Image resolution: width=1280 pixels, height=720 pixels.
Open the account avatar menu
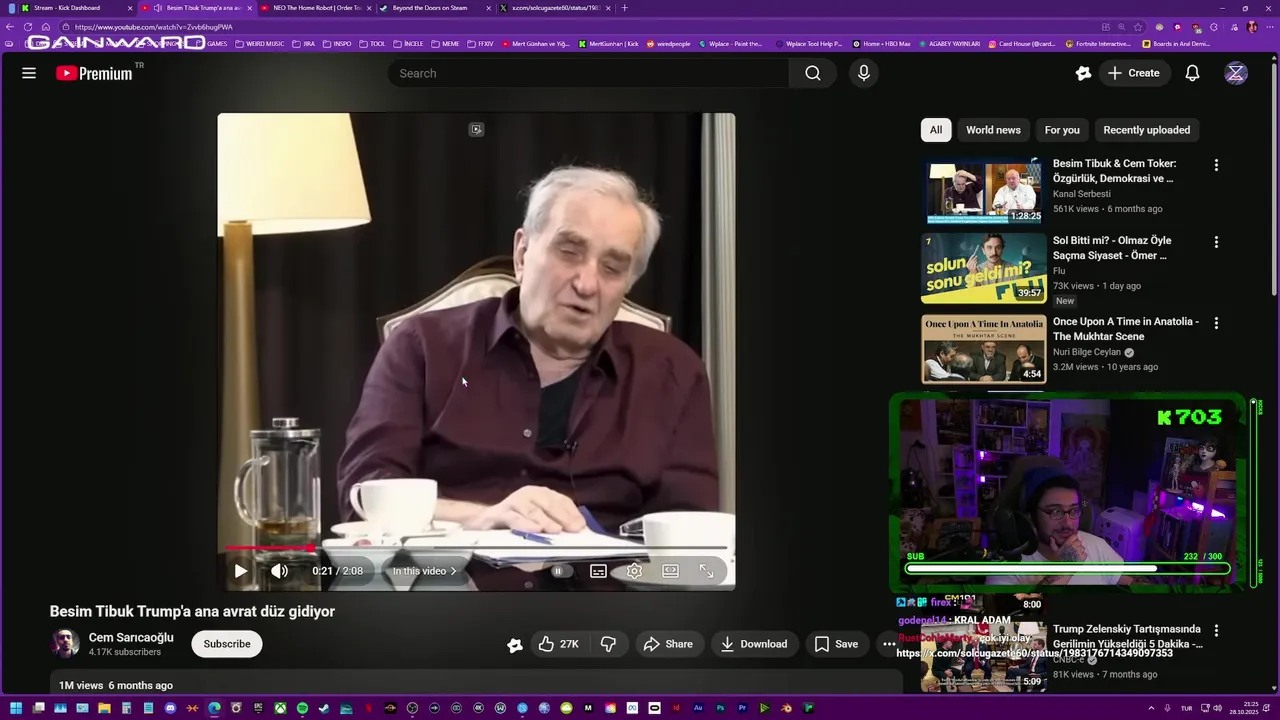point(1236,73)
